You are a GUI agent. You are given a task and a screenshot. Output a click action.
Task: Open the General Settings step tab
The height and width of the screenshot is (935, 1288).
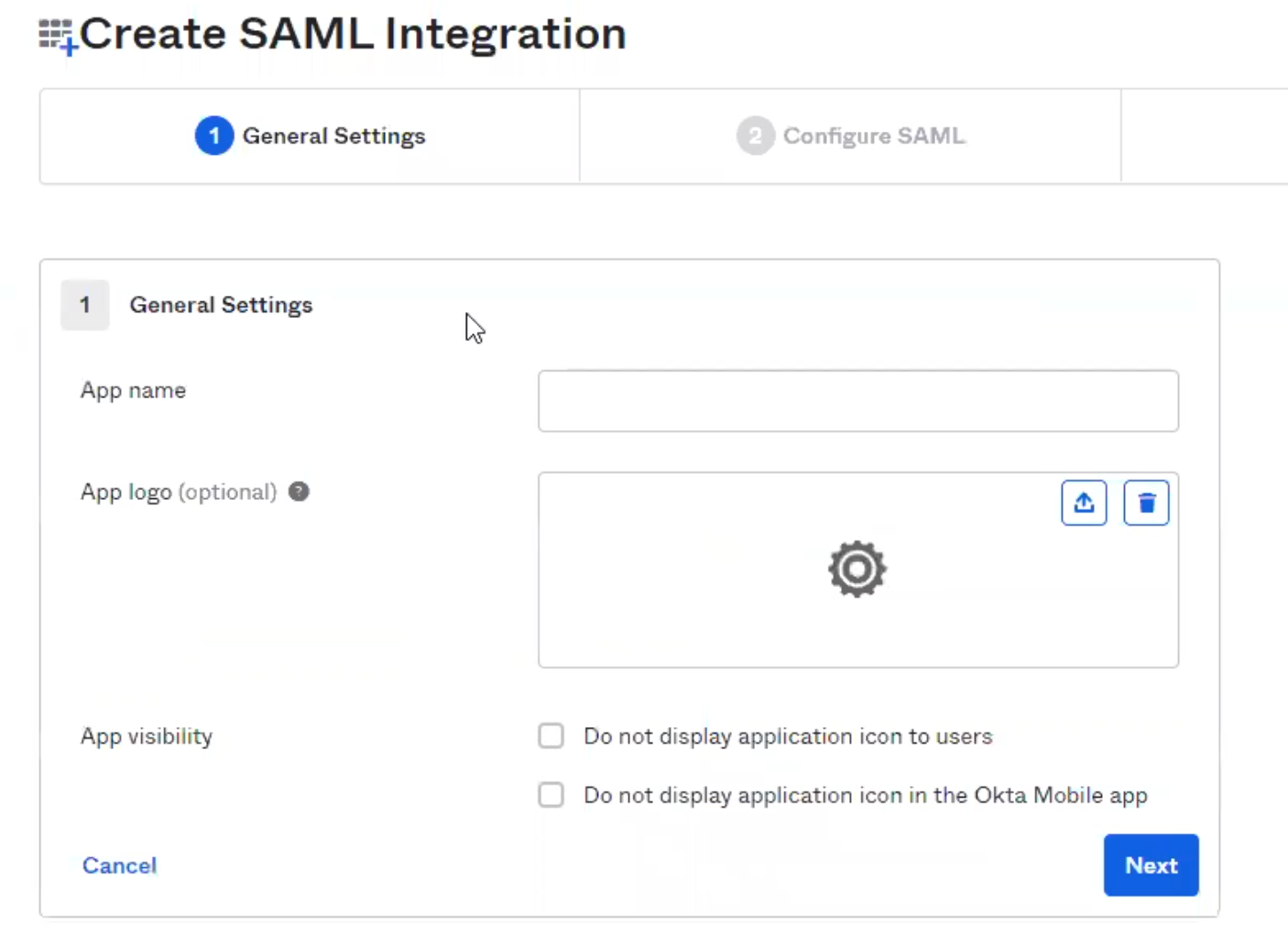point(310,136)
